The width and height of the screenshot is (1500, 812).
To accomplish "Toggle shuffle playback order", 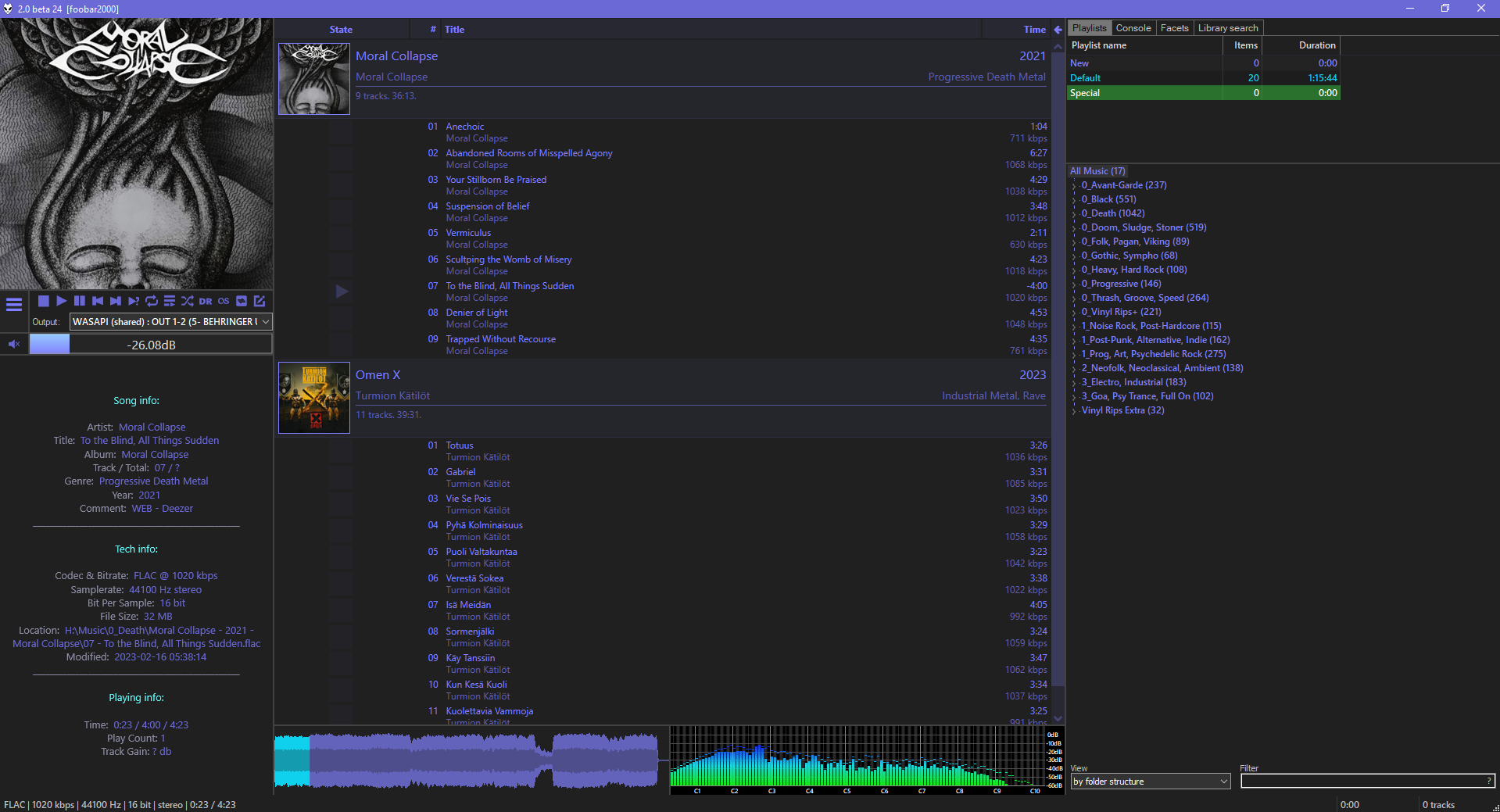I will tap(188, 301).
